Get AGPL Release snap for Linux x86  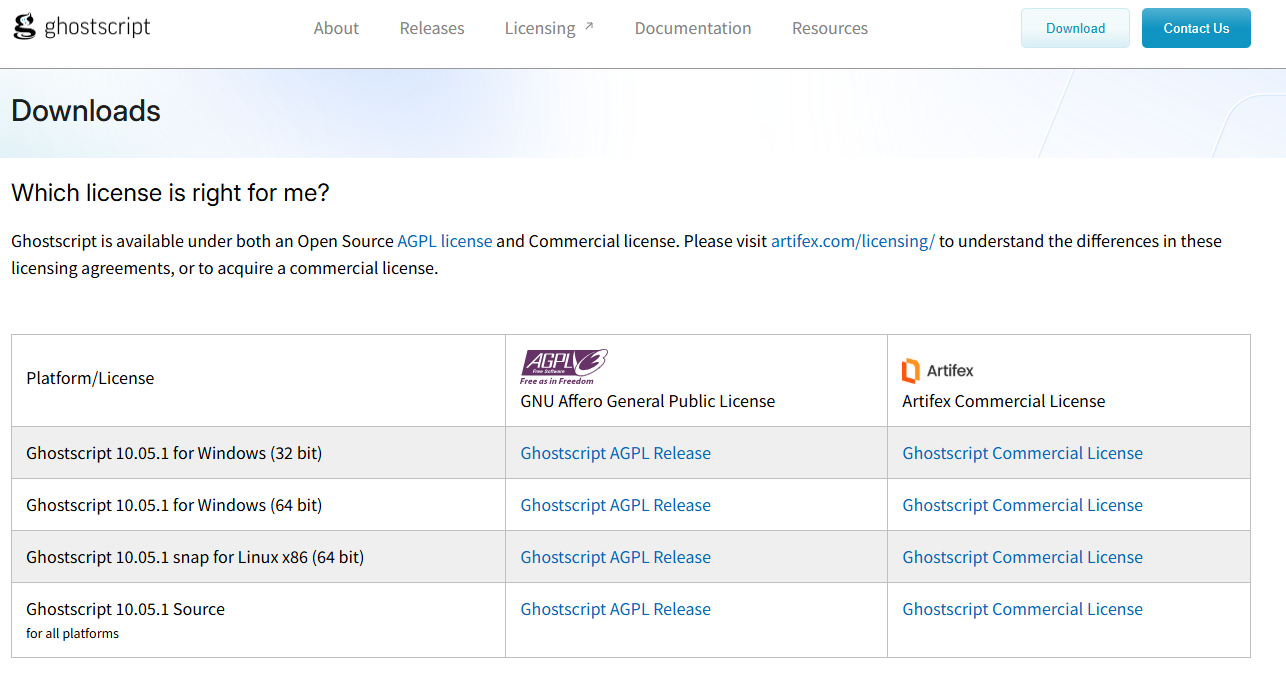[x=616, y=557]
